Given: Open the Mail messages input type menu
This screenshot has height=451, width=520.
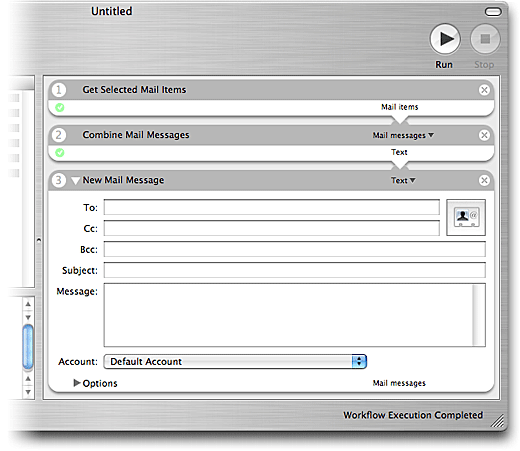Looking at the screenshot, I should click(403, 135).
